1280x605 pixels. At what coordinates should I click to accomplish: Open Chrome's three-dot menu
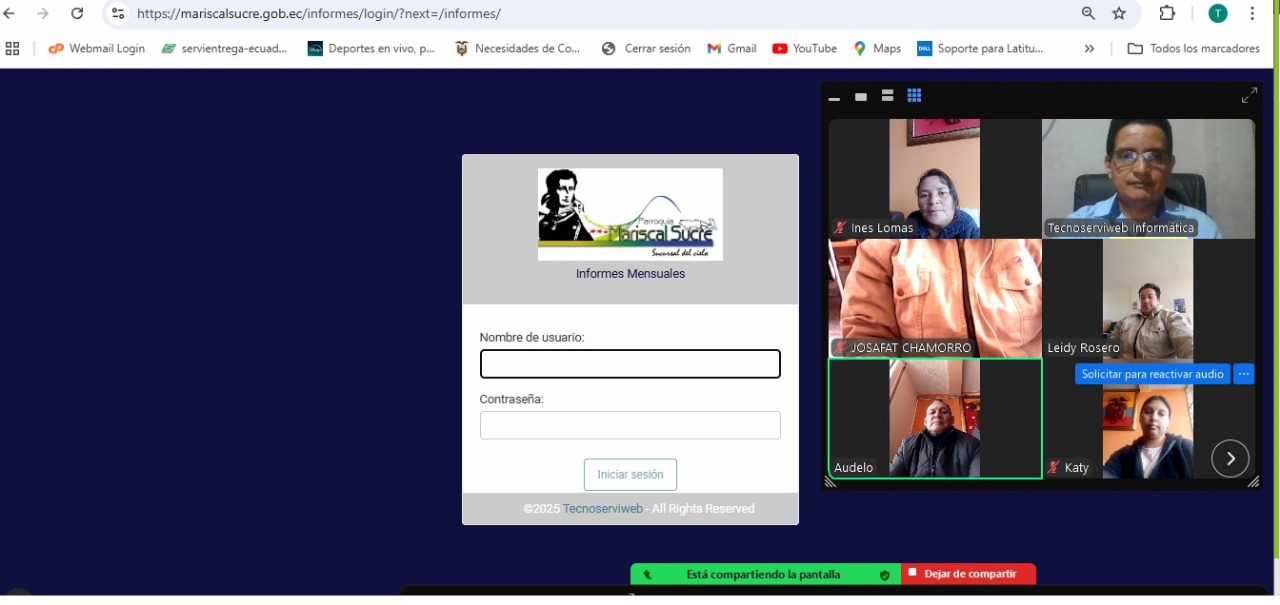(1252, 14)
